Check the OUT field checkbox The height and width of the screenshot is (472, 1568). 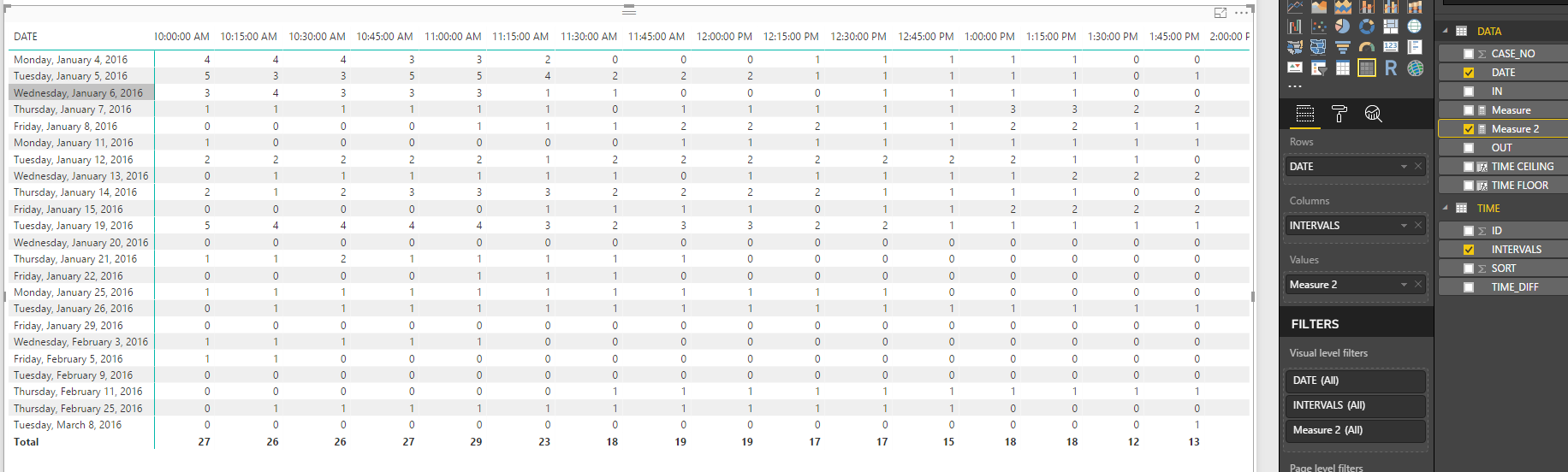click(x=1469, y=148)
